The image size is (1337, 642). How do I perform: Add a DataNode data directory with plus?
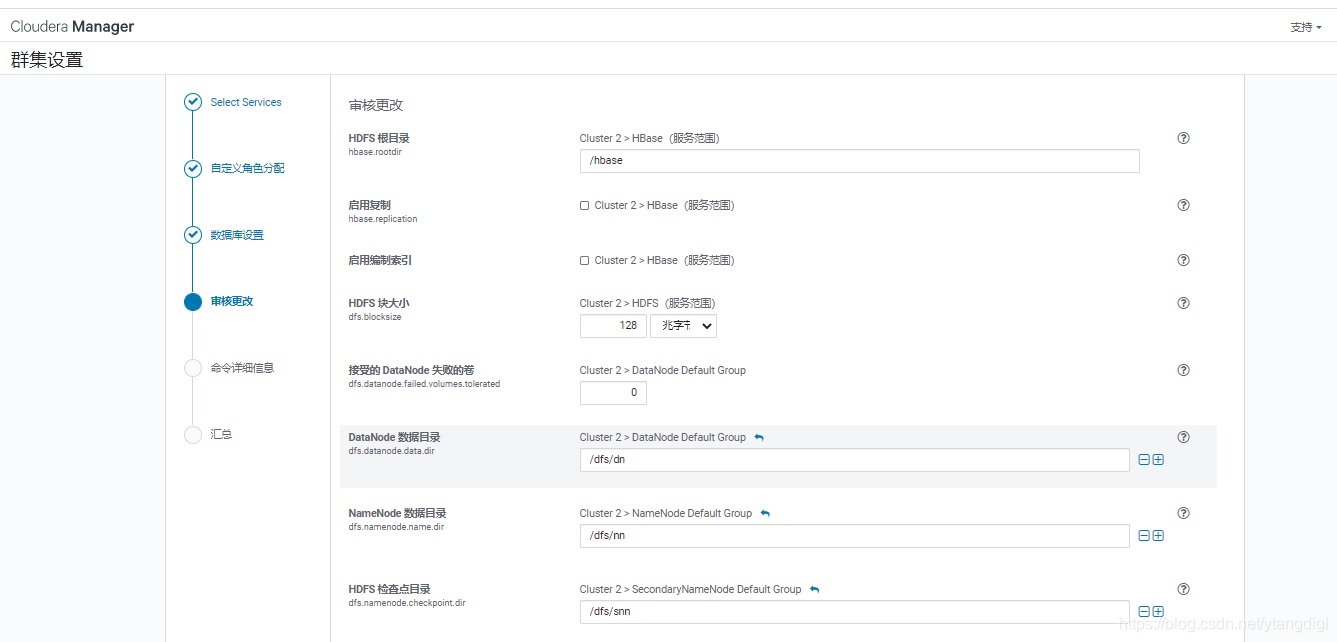1158,460
